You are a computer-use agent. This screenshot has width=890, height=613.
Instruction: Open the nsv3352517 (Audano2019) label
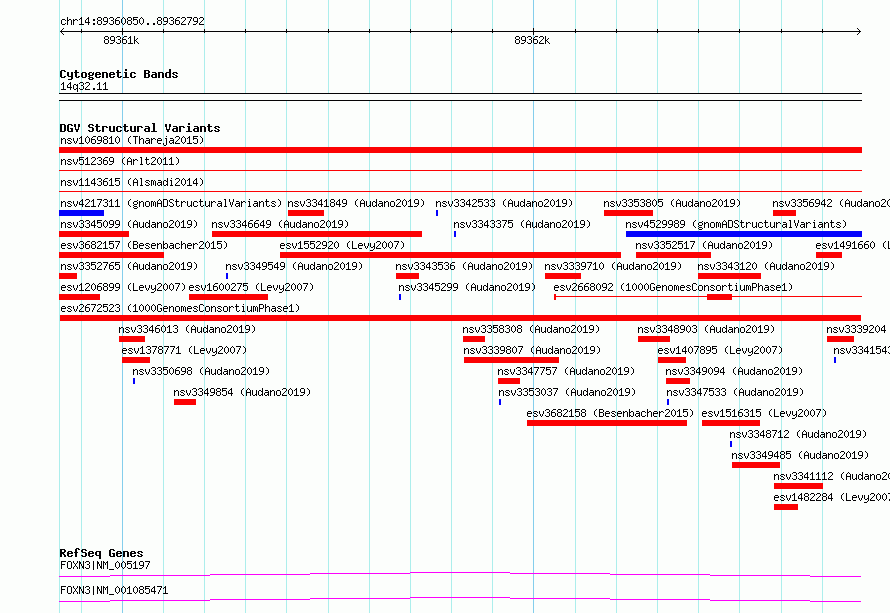704,245
